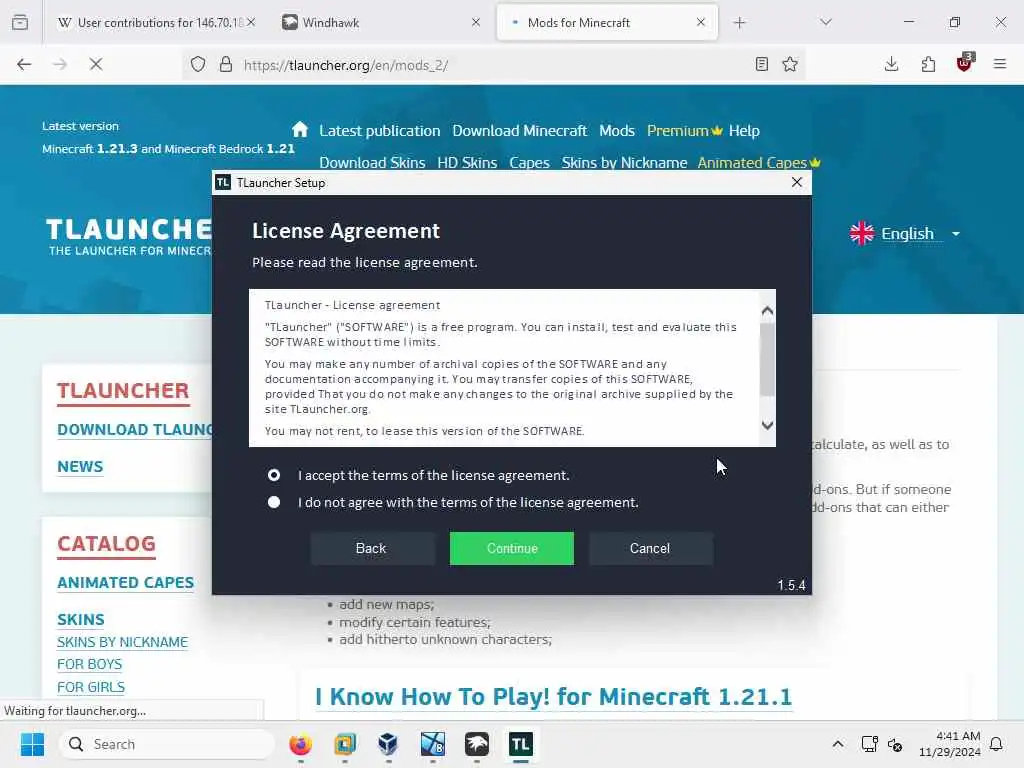
Task: Open the NEWS sidebar link
Action: pos(80,466)
